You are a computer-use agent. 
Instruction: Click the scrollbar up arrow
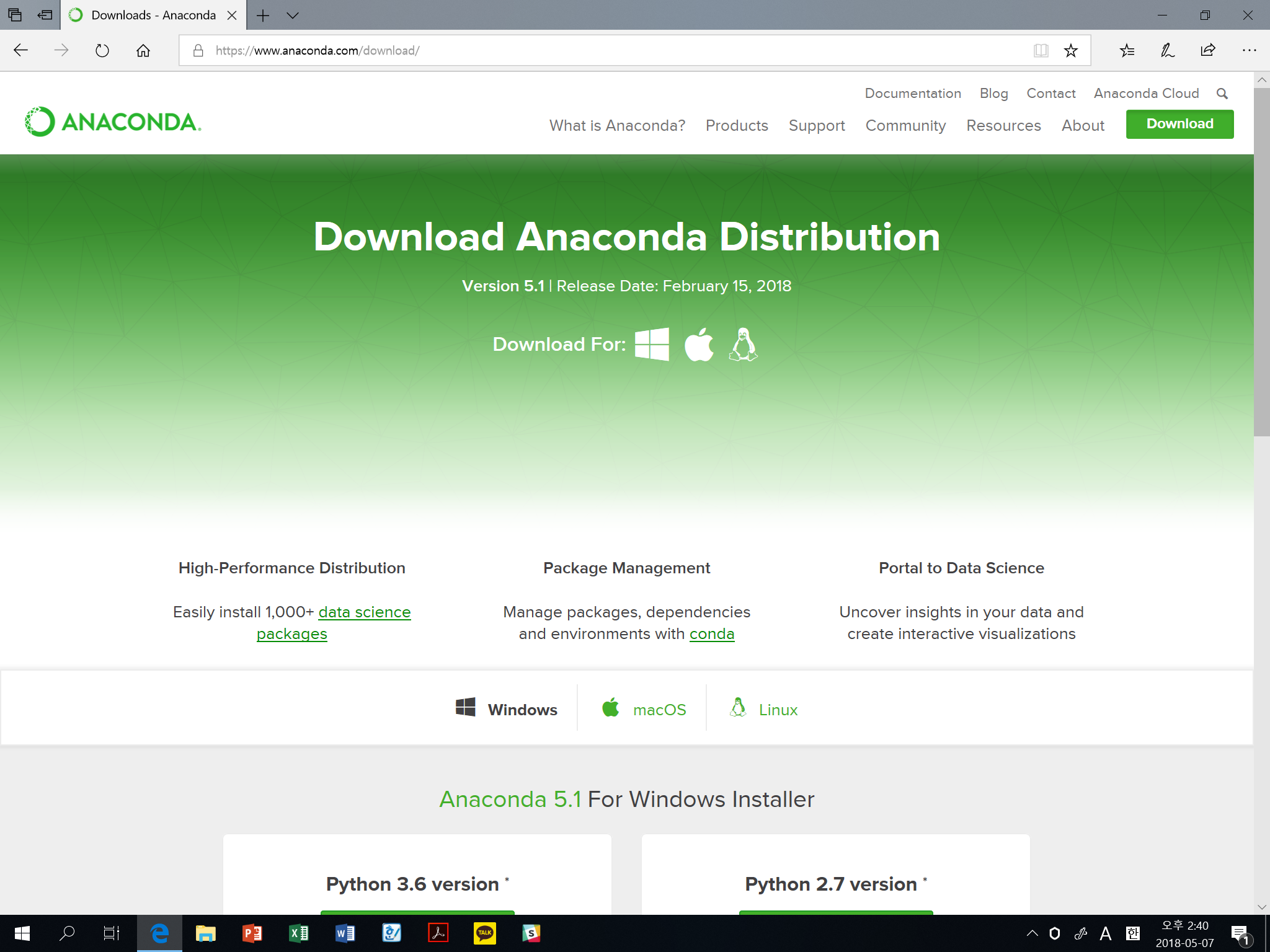[1261, 80]
